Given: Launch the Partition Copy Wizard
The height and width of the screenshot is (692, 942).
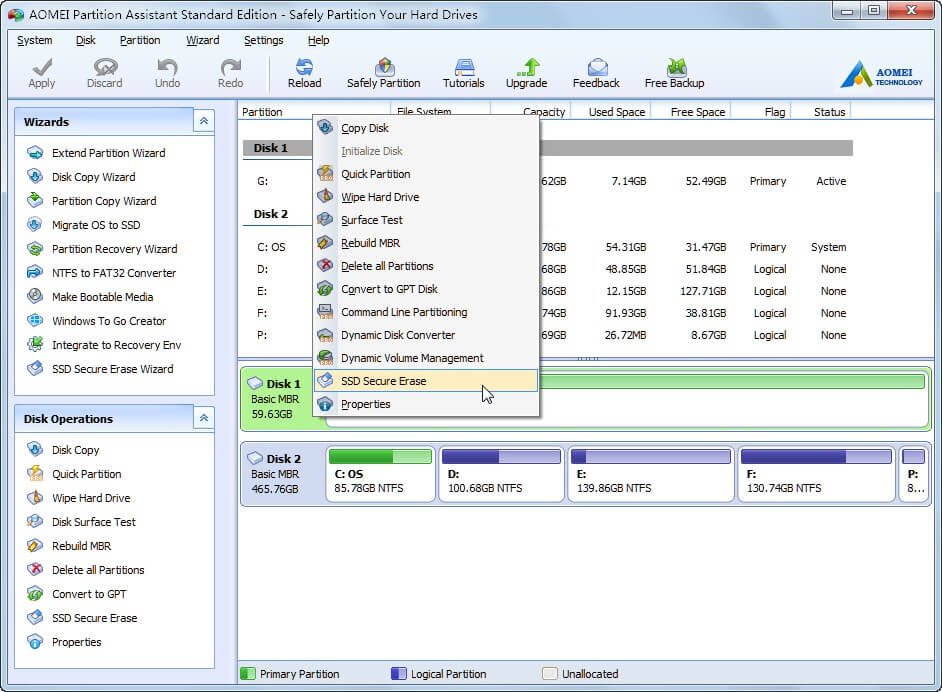Looking at the screenshot, I should tap(103, 201).
